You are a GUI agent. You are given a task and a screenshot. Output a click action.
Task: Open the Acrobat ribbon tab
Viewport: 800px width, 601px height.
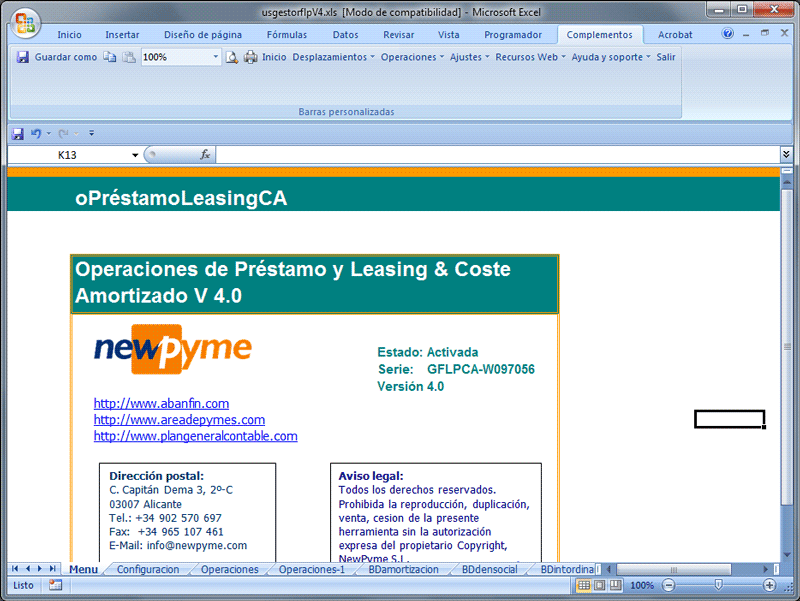675,35
